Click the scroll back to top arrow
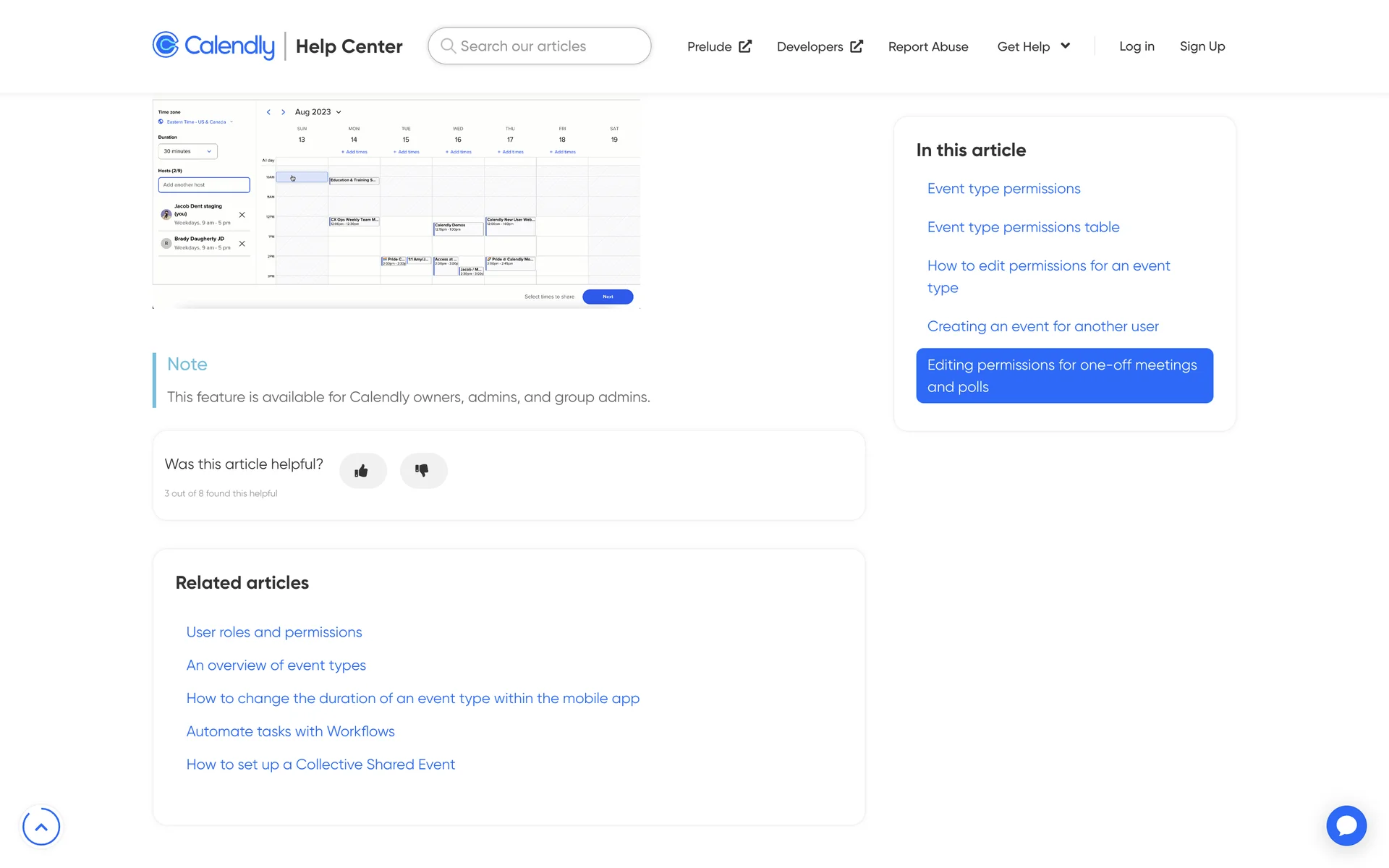This screenshot has height=868, width=1389. tap(41, 826)
